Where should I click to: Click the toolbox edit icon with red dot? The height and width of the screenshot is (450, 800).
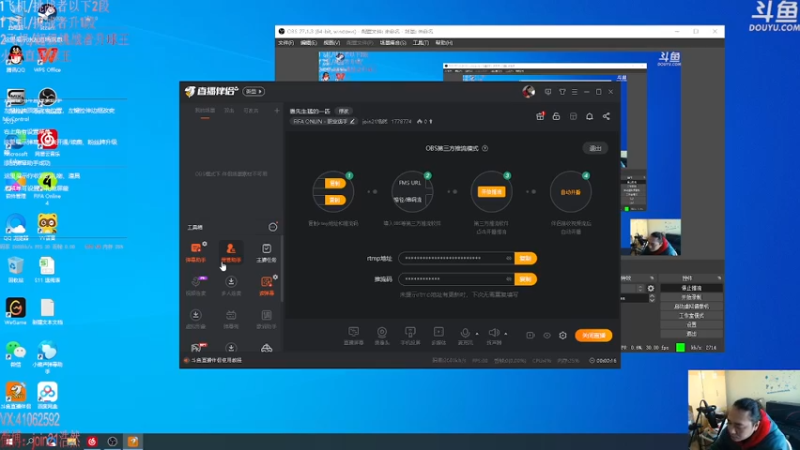coord(273,227)
